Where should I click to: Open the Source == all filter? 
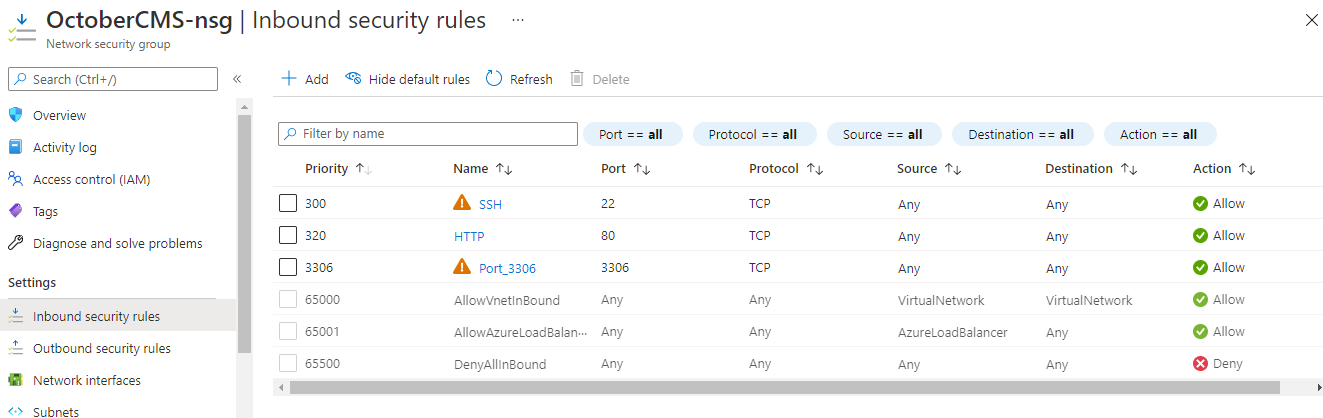[x=882, y=134]
